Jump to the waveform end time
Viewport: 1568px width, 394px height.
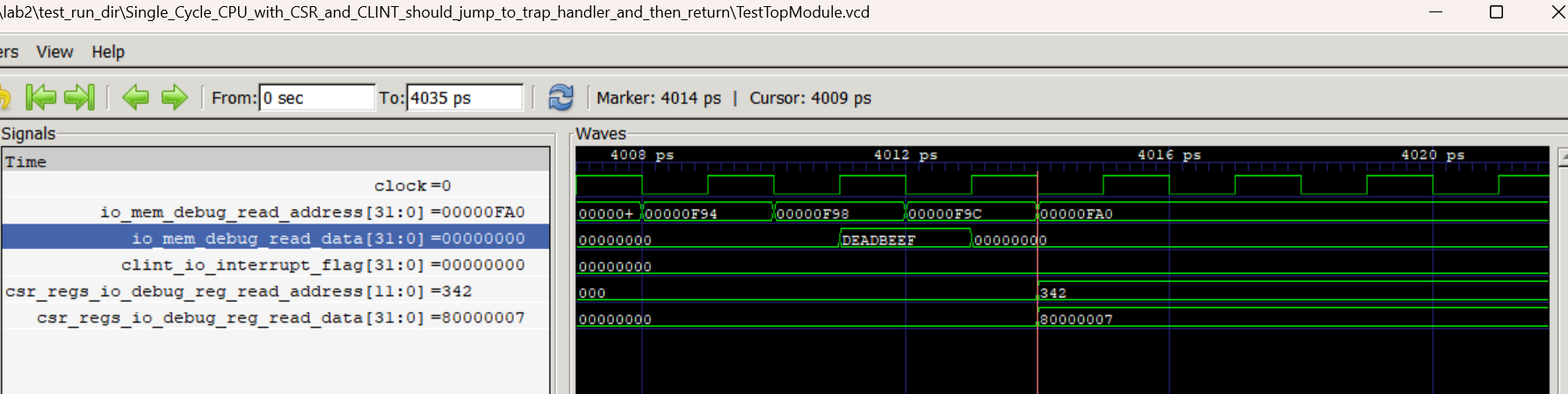coord(79,98)
